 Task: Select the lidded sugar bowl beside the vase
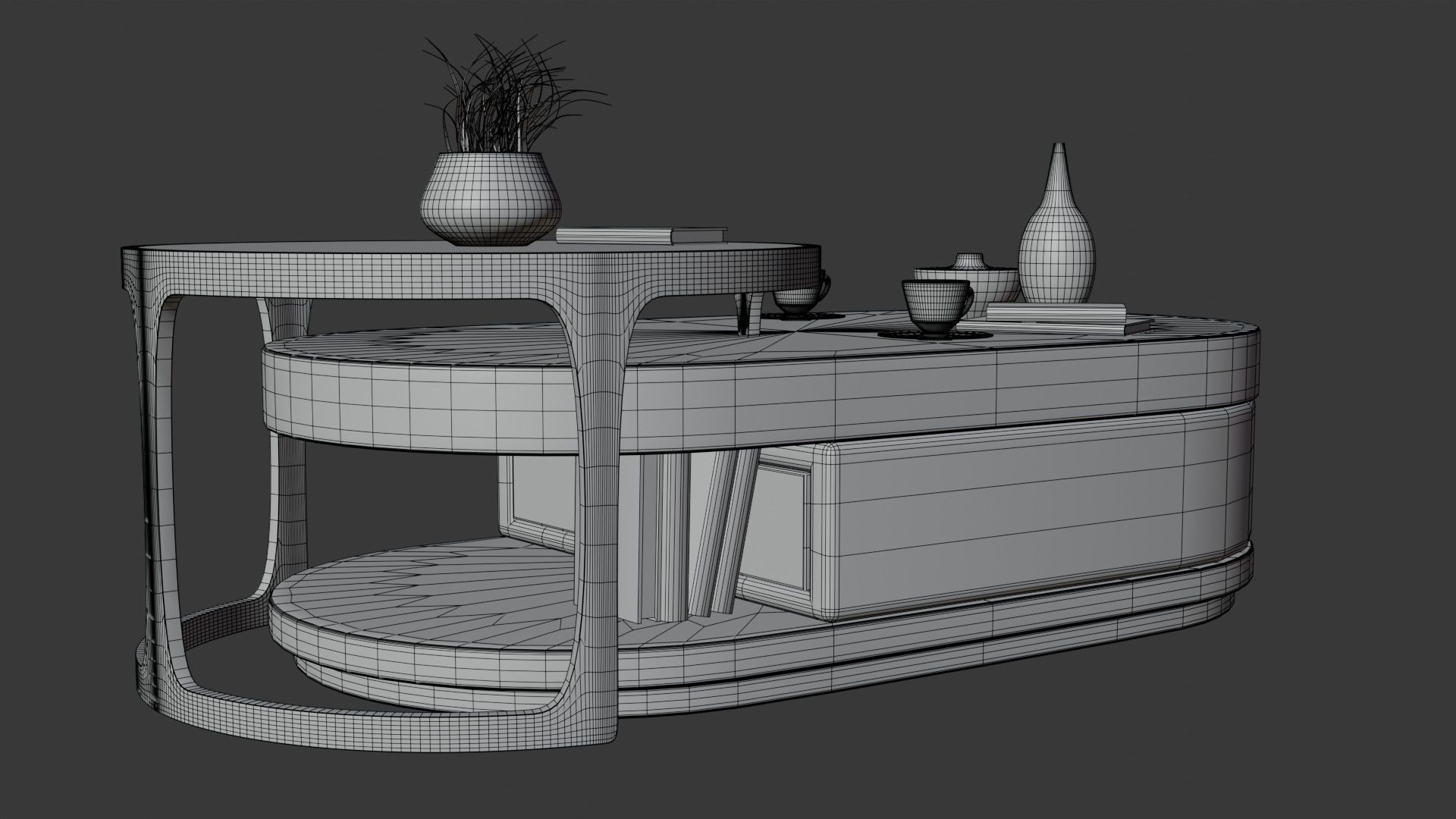click(968, 284)
